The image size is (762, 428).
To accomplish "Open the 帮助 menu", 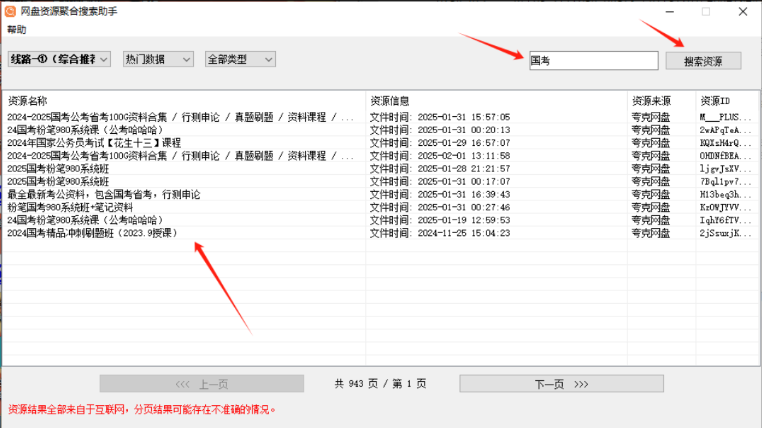I will coord(17,30).
